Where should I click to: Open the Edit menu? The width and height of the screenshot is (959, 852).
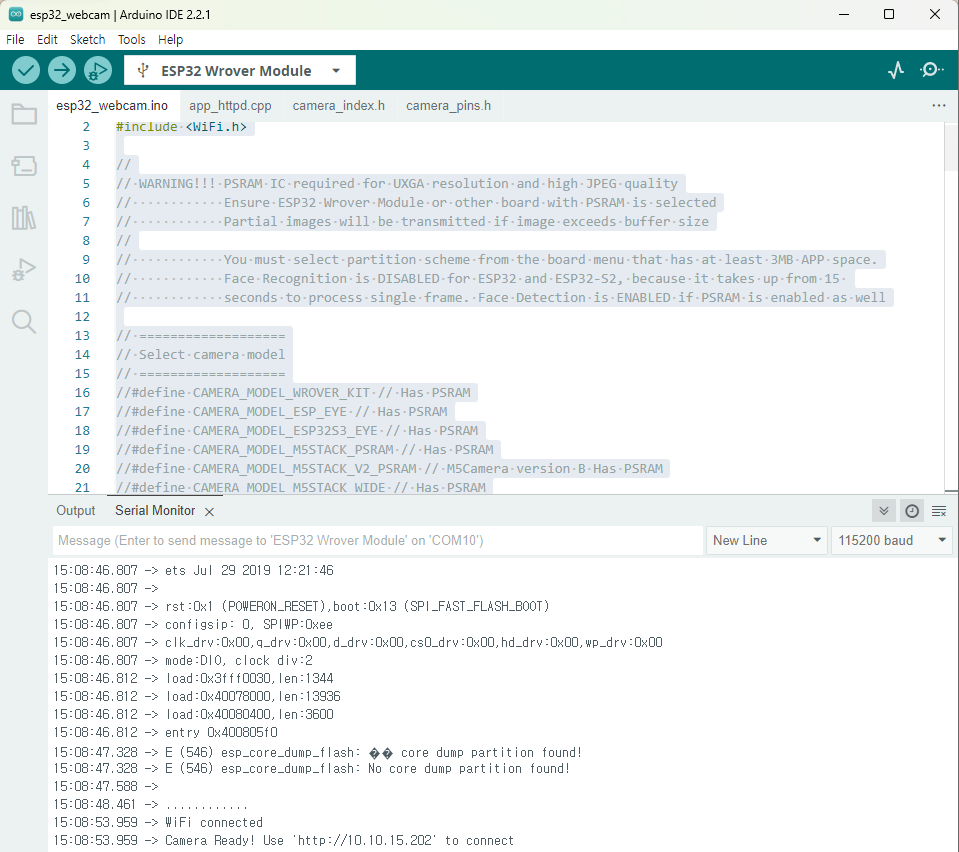[x=47, y=40]
